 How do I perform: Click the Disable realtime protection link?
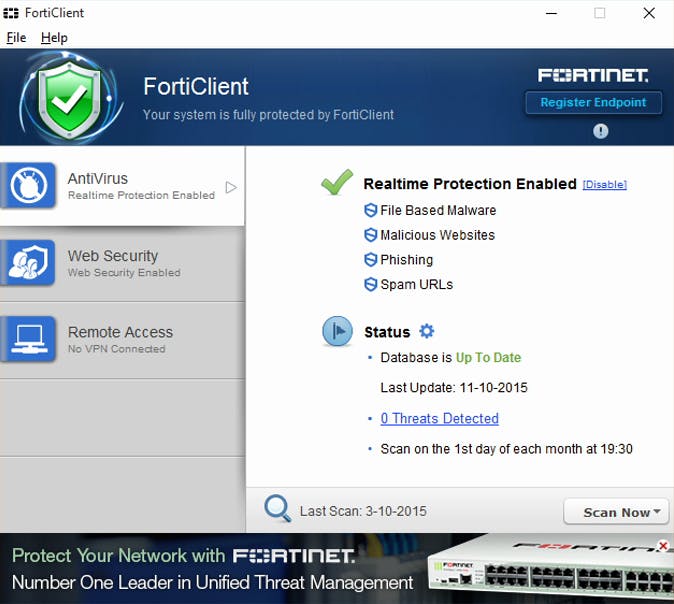pyautogui.click(x=604, y=184)
